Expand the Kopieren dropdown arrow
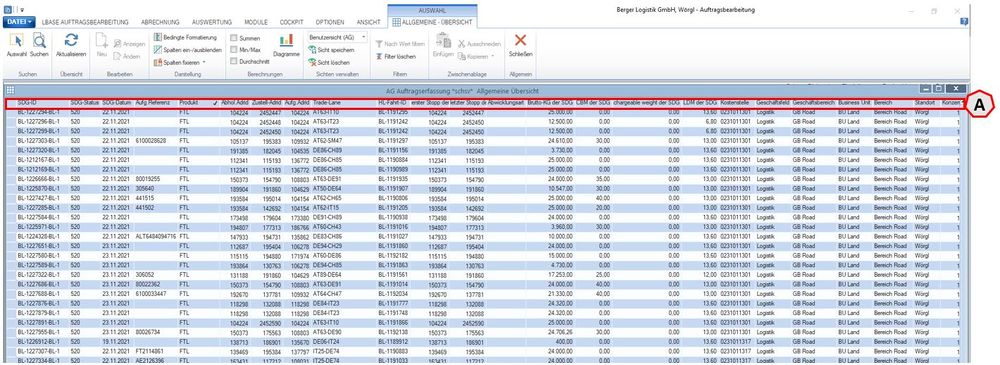This screenshot has width=1000, height=365. tap(492, 57)
